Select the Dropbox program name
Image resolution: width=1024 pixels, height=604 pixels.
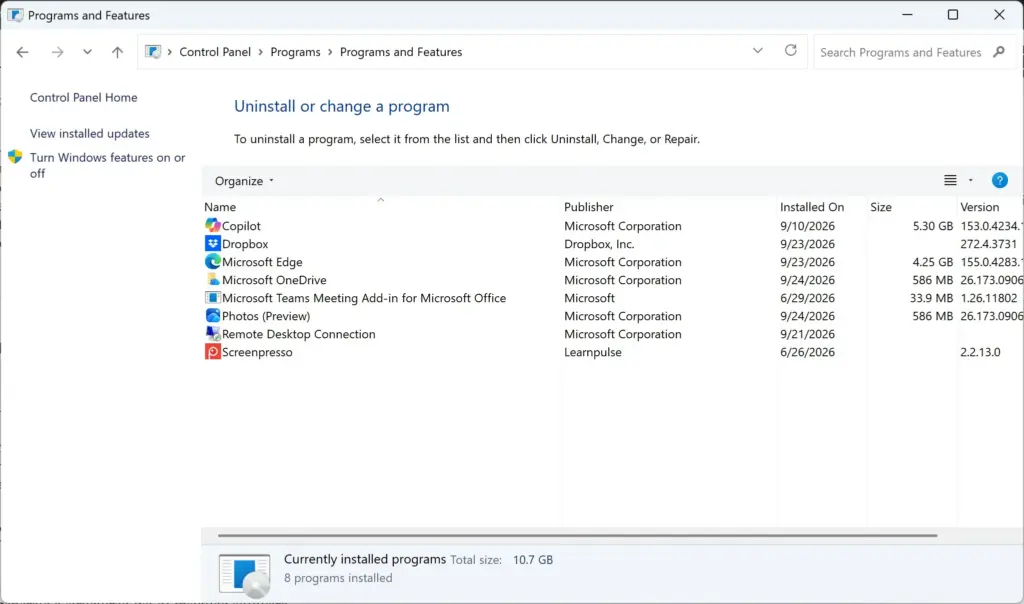[x=245, y=244]
